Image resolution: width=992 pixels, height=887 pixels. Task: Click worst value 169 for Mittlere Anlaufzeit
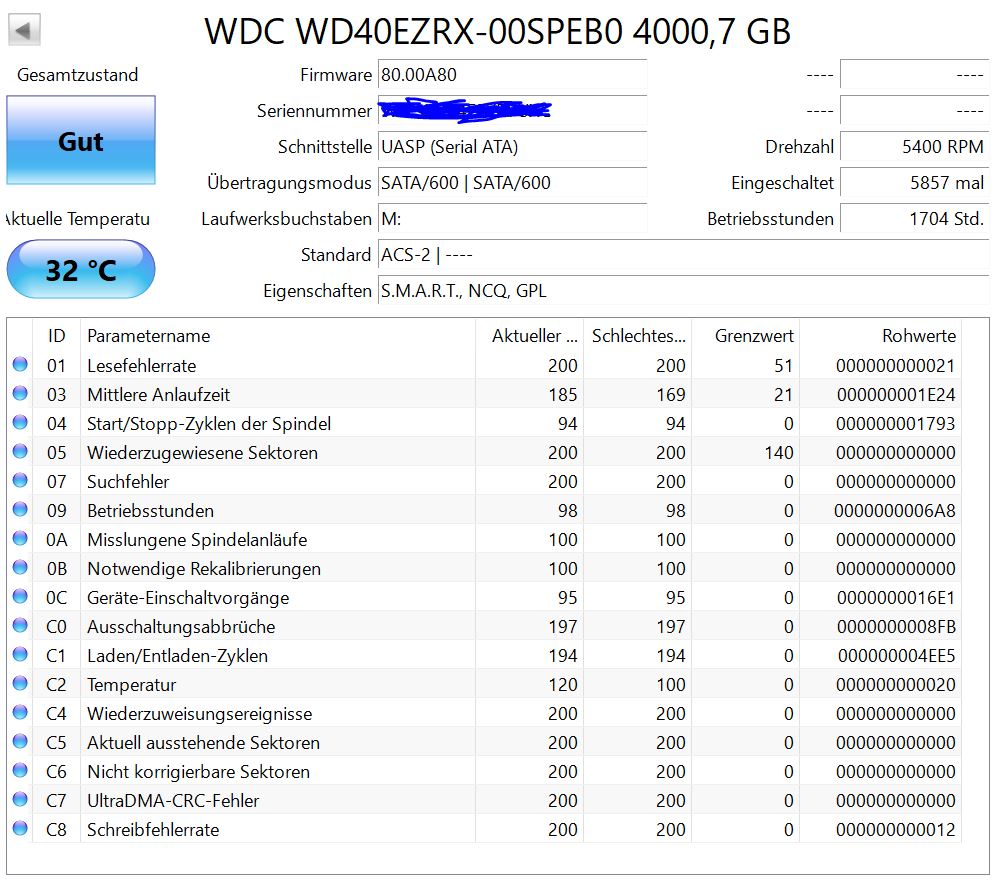click(x=671, y=395)
